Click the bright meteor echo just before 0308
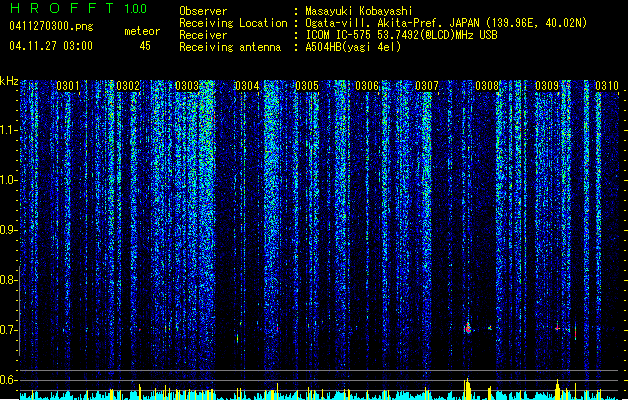The width and height of the screenshot is (629, 400). point(468,328)
